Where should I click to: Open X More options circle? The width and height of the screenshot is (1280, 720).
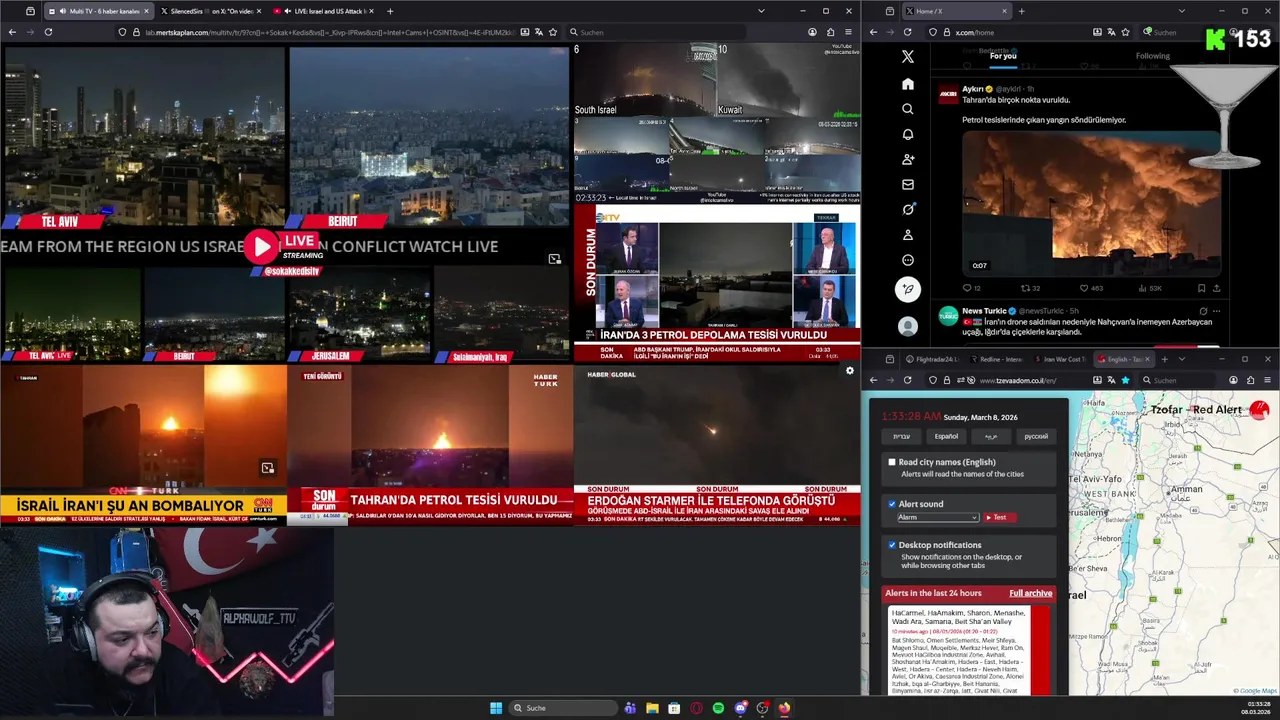click(x=908, y=260)
